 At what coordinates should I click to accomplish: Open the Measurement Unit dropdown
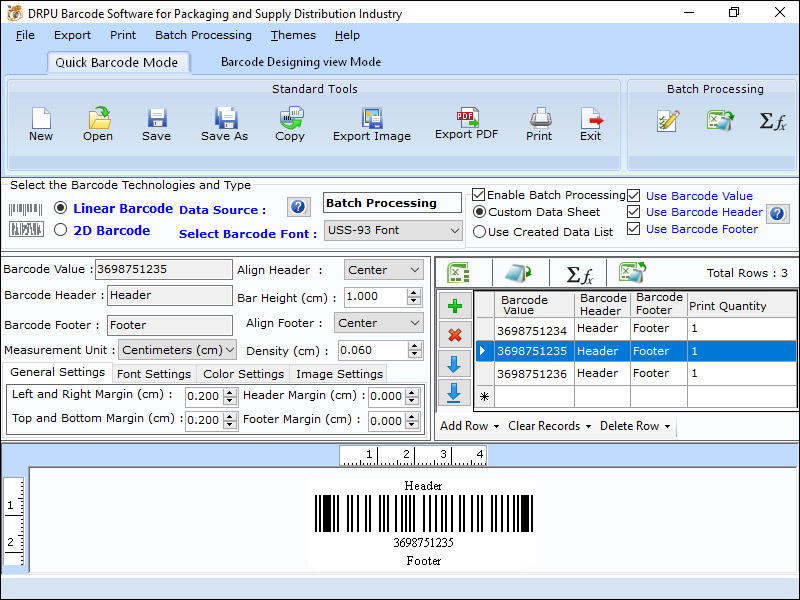coord(178,350)
